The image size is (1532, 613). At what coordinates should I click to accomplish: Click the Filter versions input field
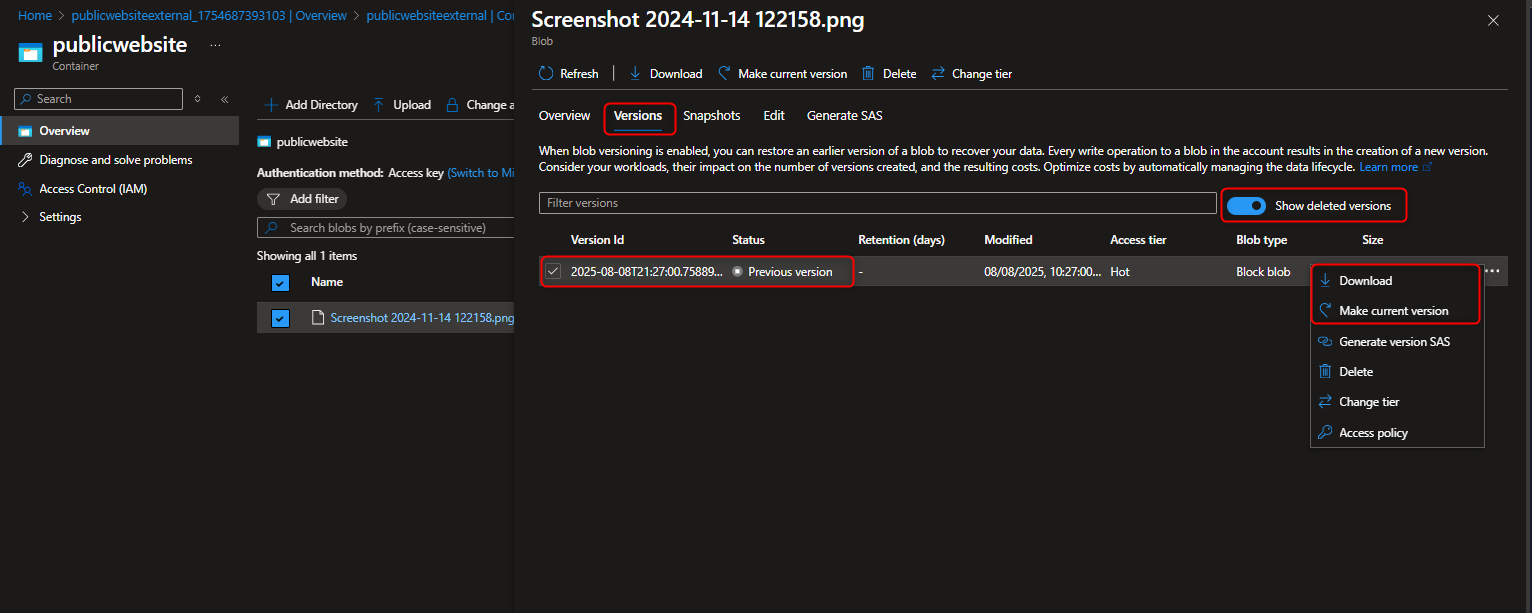tap(877, 203)
